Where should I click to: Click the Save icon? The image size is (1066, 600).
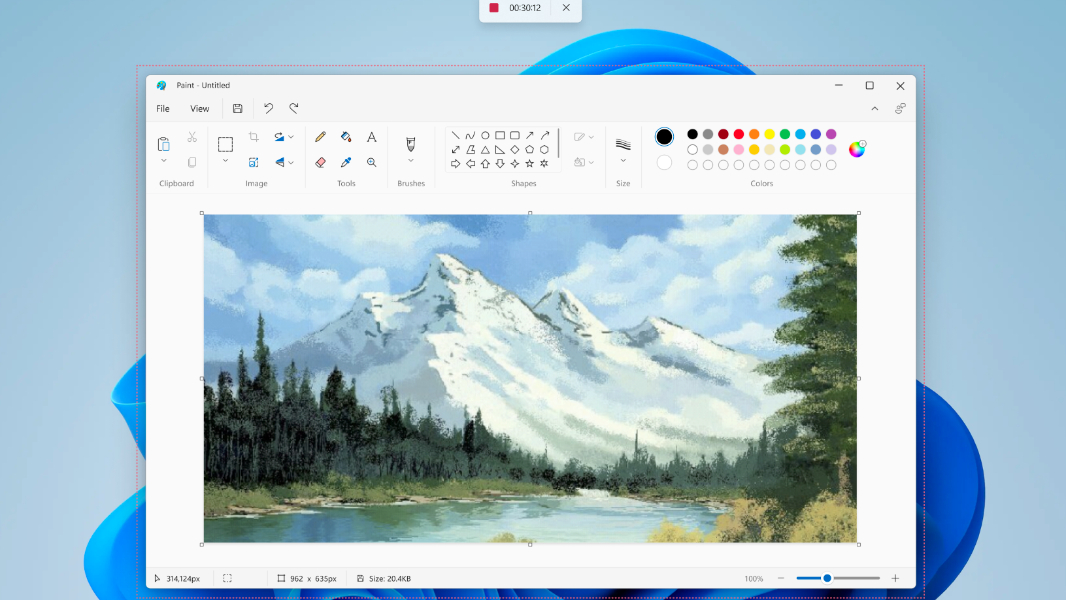[x=237, y=109]
